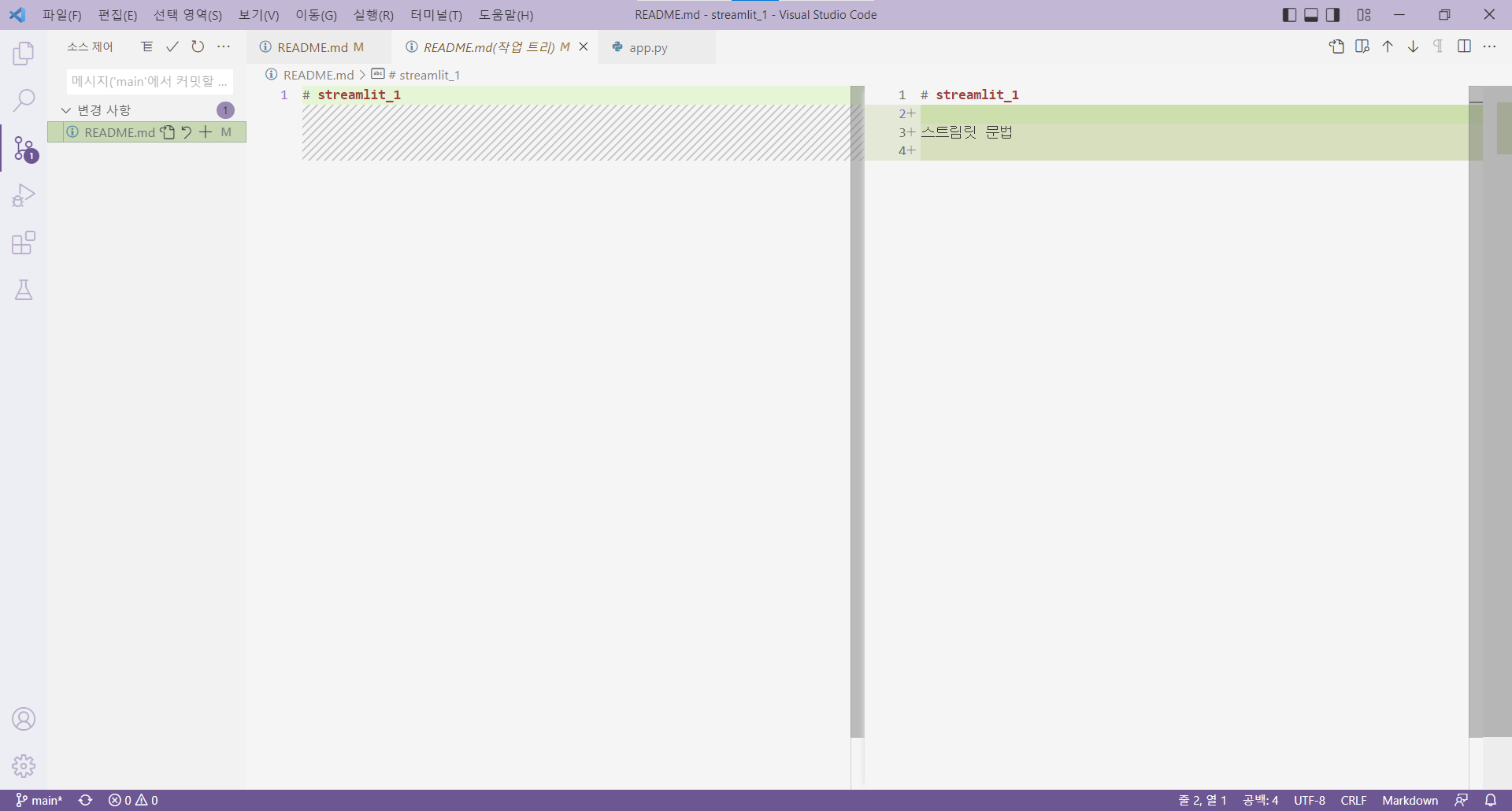Click open changes icon in editor toolbar
The height and width of the screenshot is (811, 1512).
click(x=1362, y=46)
